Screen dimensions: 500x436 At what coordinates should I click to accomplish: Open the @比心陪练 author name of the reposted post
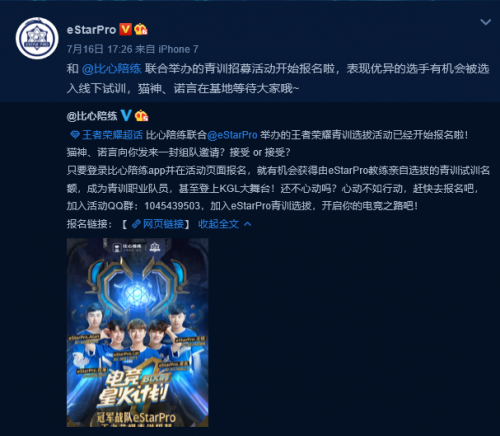coord(92,116)
